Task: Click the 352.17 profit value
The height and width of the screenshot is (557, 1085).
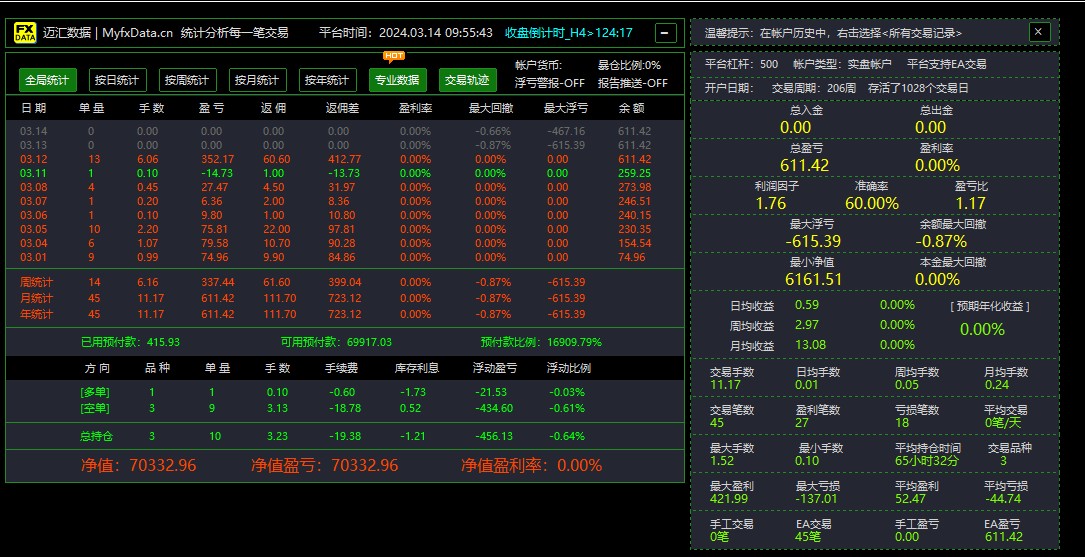Action: (x=217, y=159)
